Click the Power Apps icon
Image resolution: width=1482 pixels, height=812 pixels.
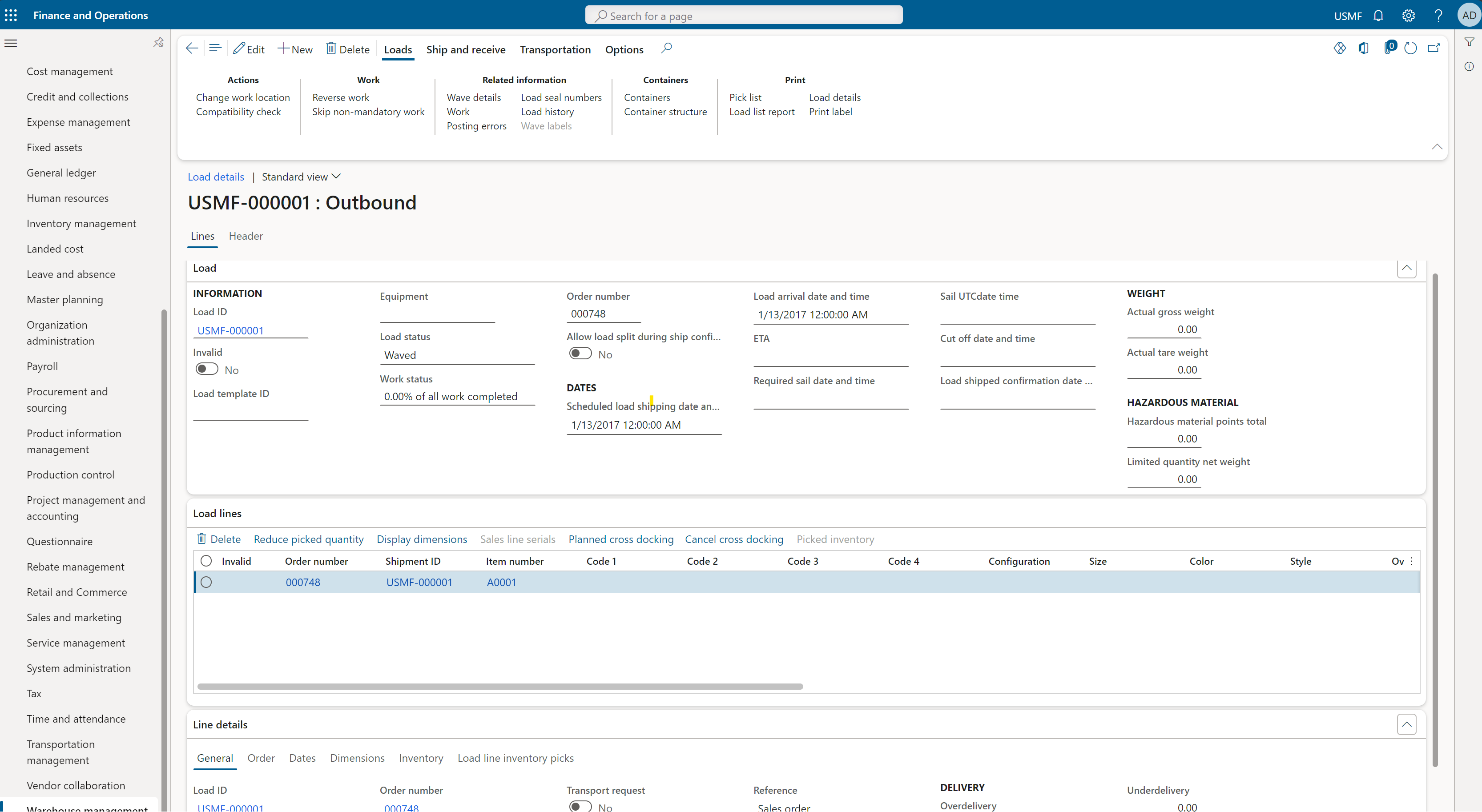point(1340,48)
